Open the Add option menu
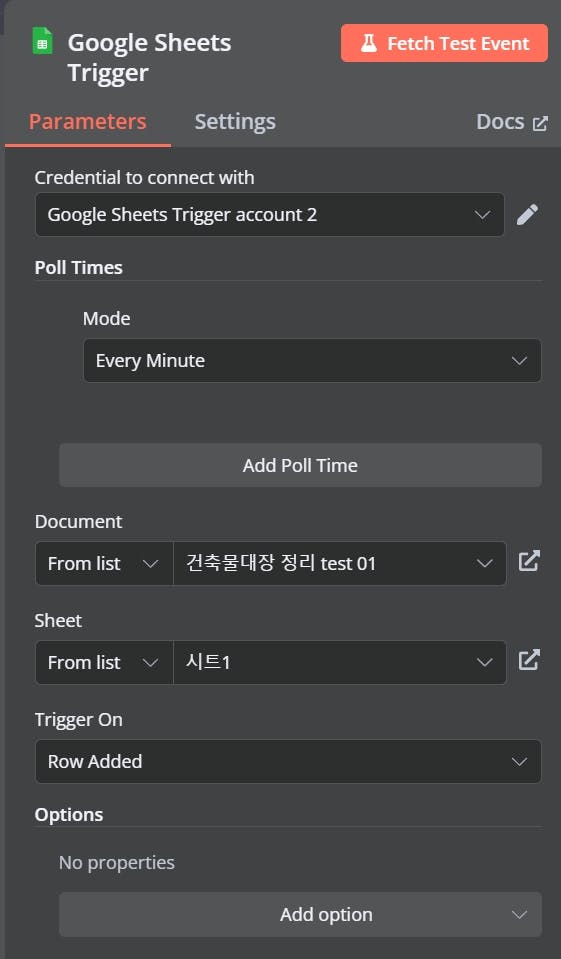Image resolution: width=561 pixels, height=959 pixels. pos(300,914)
